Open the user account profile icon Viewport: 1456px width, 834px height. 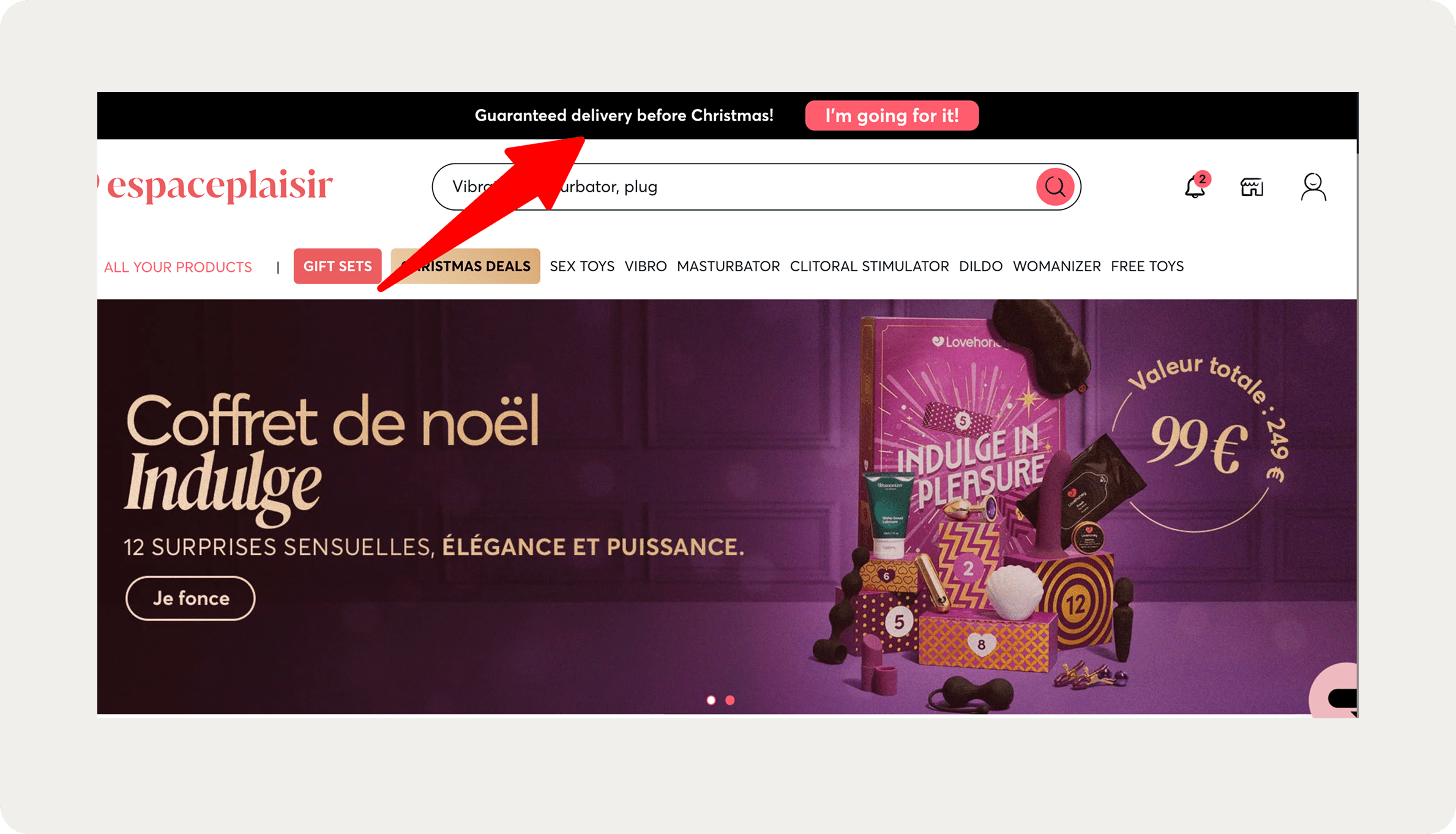point(1313,187)
